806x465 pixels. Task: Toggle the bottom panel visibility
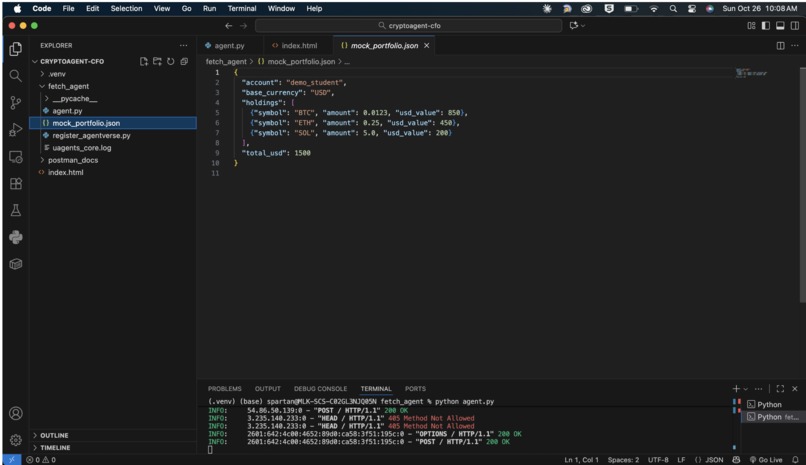(x=780, y=26)
